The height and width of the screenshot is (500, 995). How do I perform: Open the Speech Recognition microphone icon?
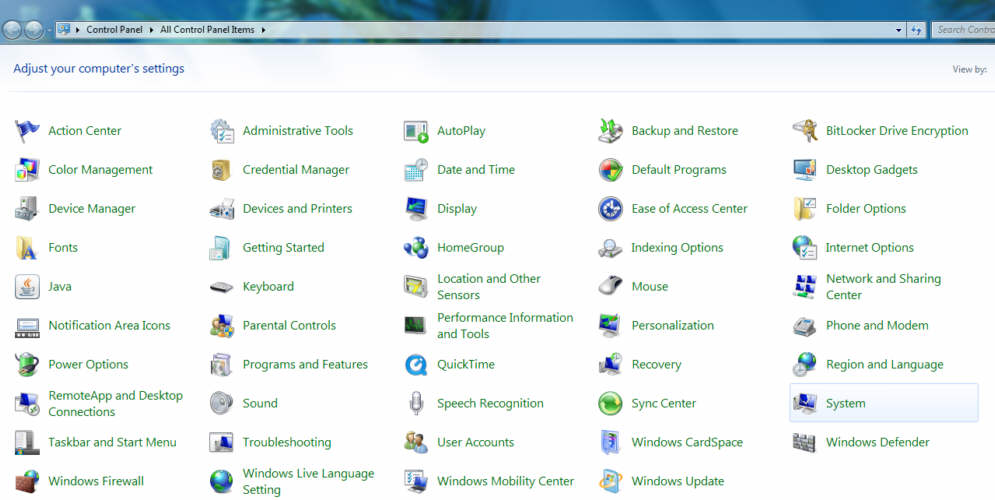click(x=416, y=403)
